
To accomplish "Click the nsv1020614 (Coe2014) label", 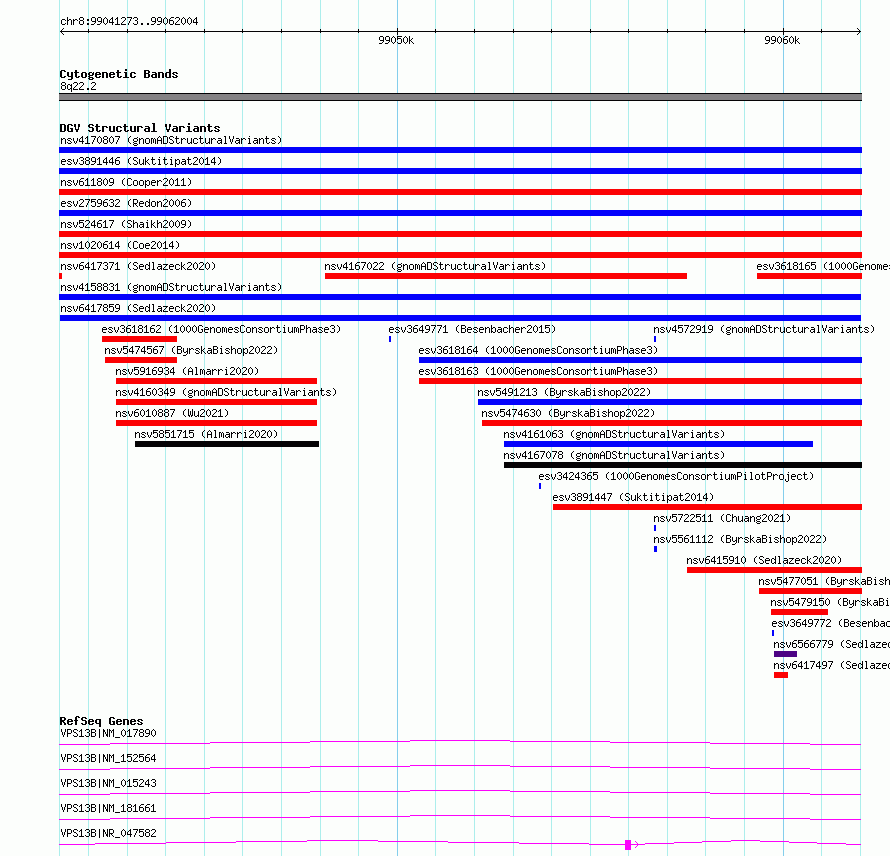I will (x=120, y=245).
